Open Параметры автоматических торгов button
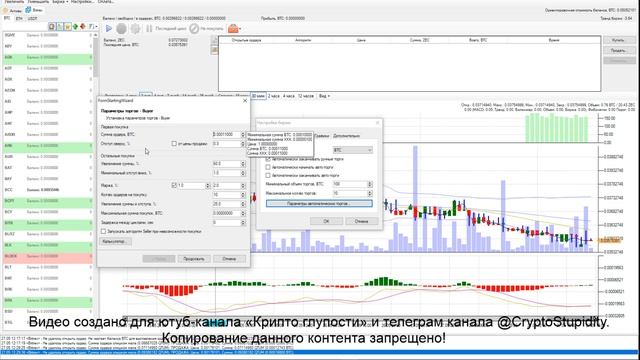 pyautogui.click(x=319, y=203)
